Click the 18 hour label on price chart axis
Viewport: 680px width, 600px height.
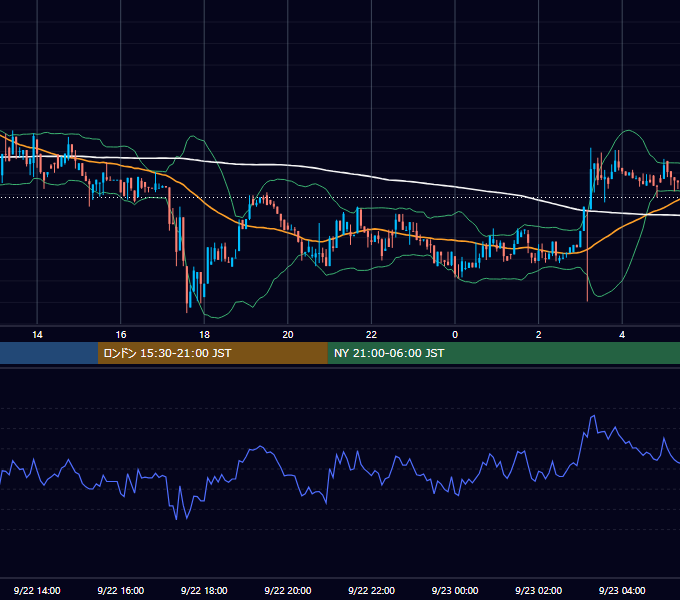[x=204, y=335]
